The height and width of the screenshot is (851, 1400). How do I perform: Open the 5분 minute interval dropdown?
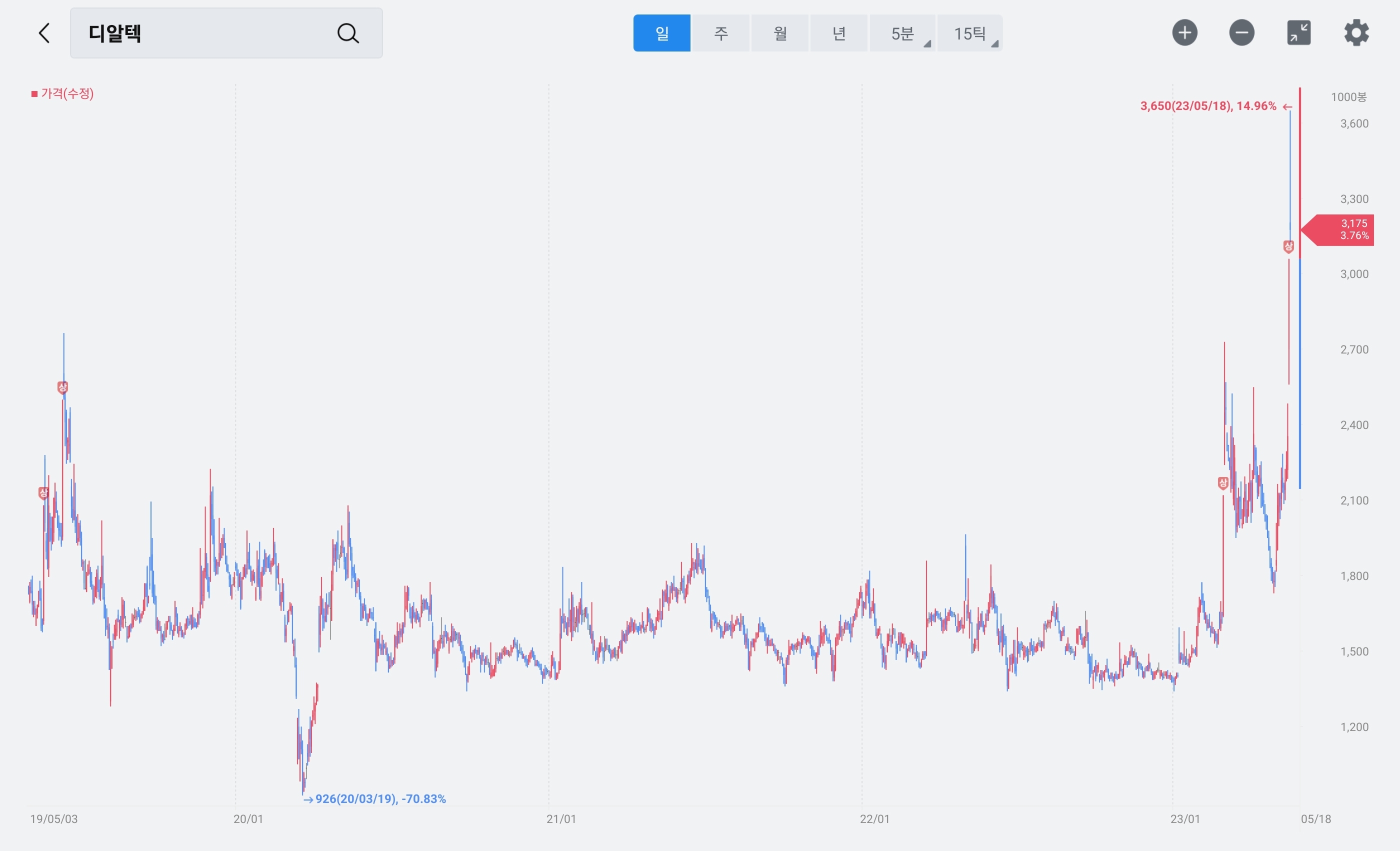click(x=902, y=33)
